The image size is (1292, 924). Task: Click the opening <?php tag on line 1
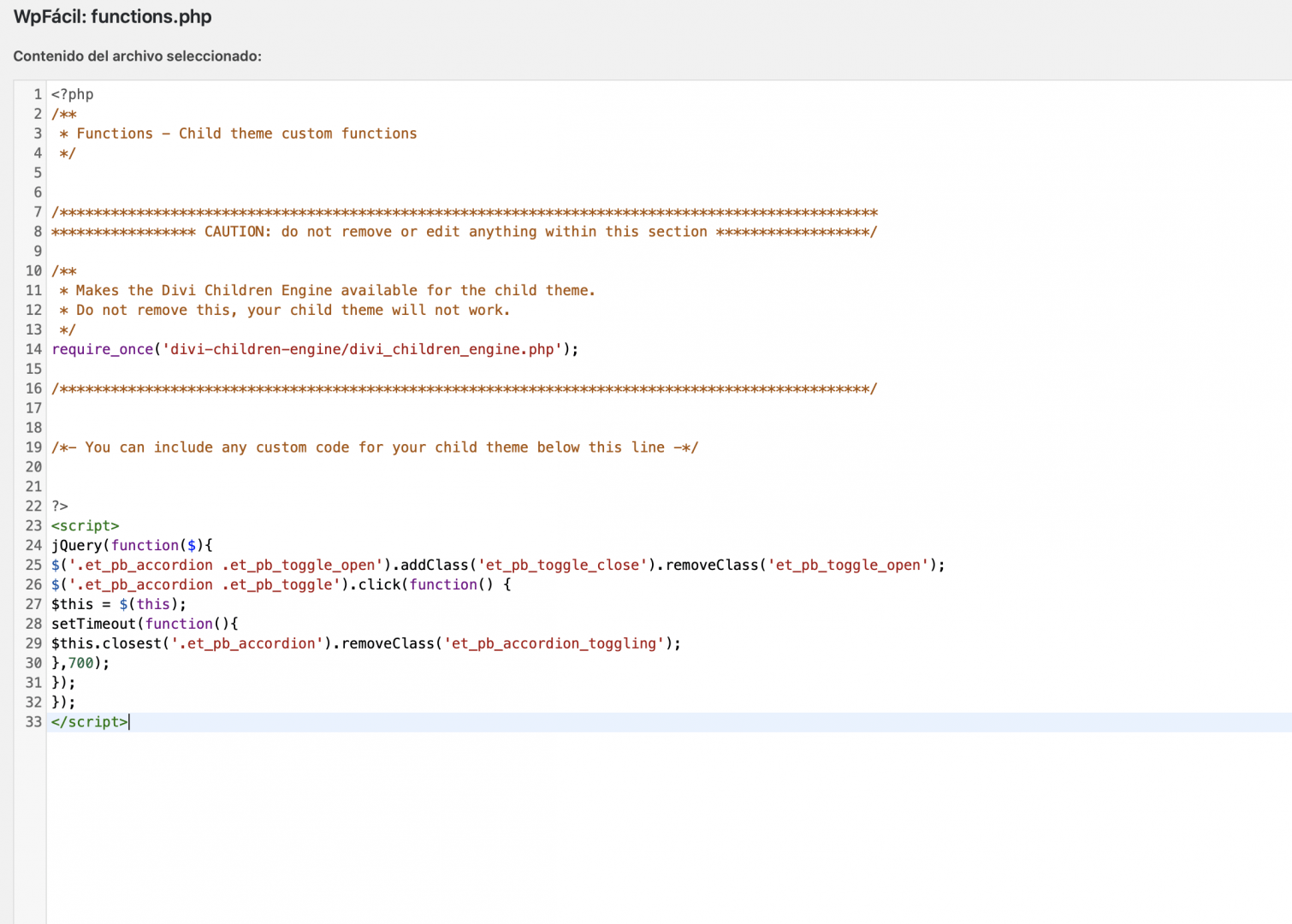pos(73,94)
